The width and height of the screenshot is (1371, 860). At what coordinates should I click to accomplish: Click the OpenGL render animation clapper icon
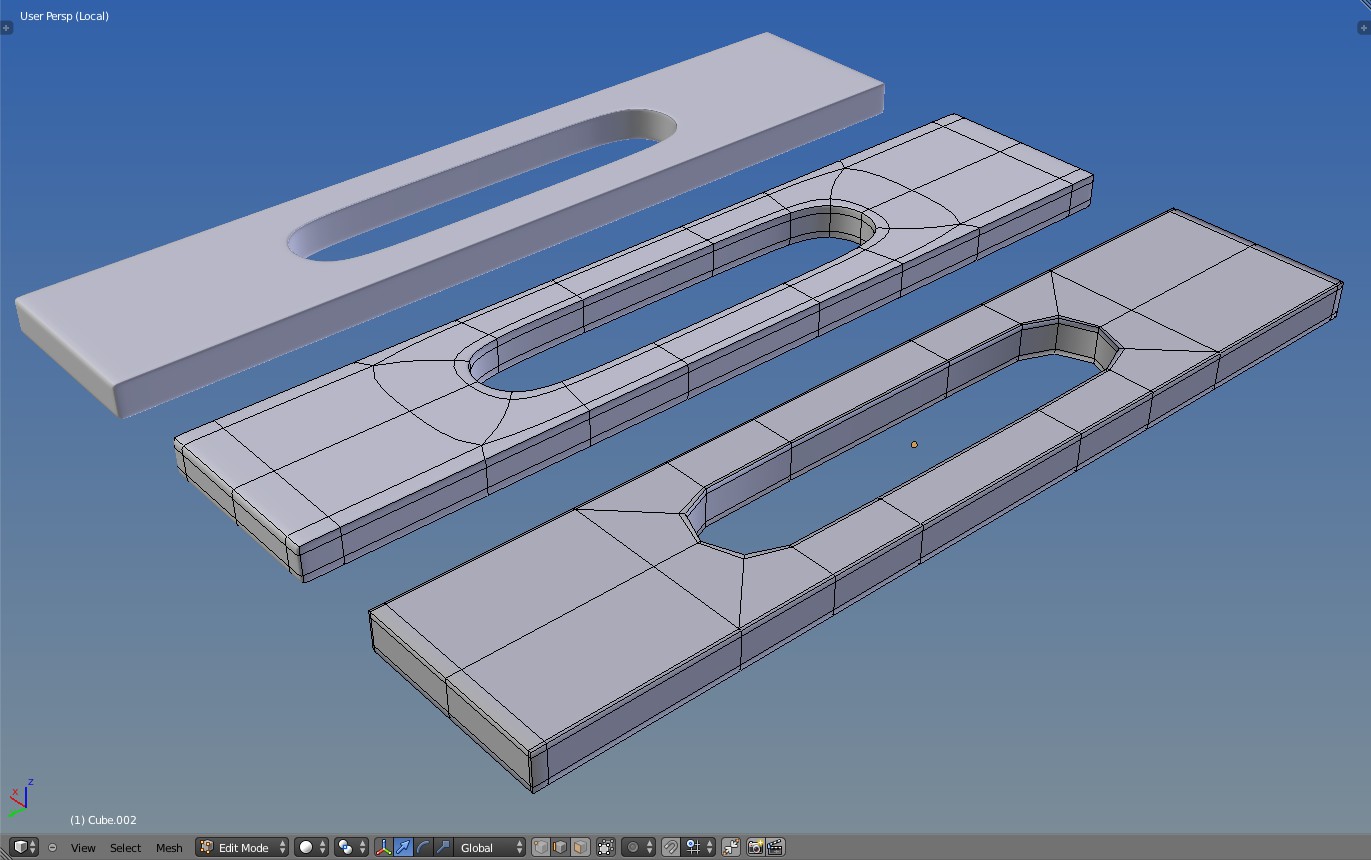(x=775, y=847)
